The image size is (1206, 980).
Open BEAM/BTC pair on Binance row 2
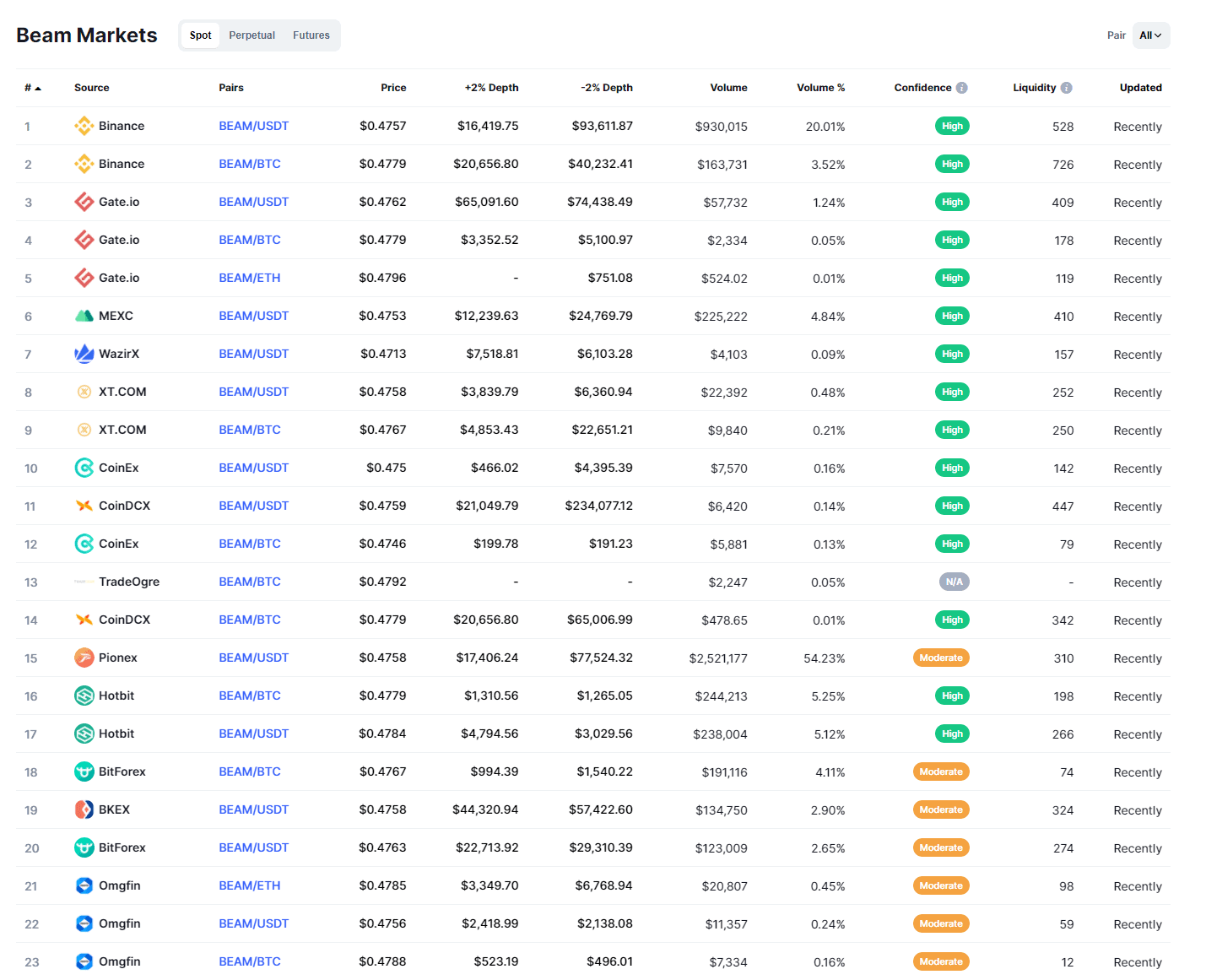pyautogui.click(x=250, y=164)
